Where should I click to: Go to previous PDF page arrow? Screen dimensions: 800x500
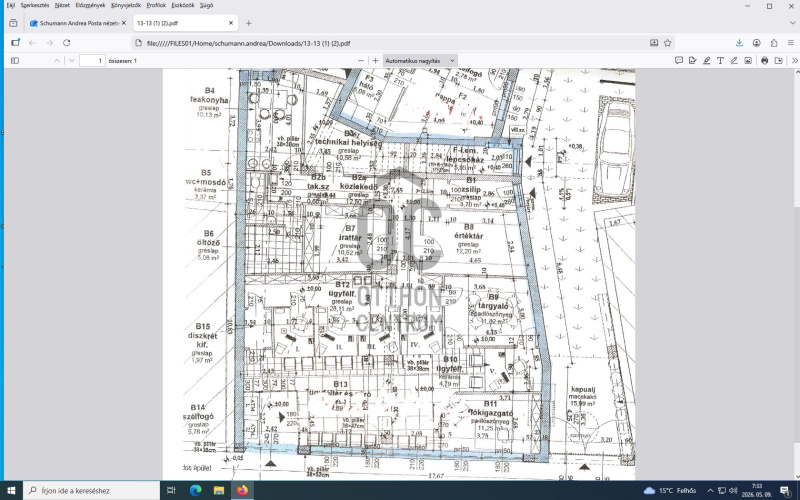pyautogui.click(x=57, y=61)
